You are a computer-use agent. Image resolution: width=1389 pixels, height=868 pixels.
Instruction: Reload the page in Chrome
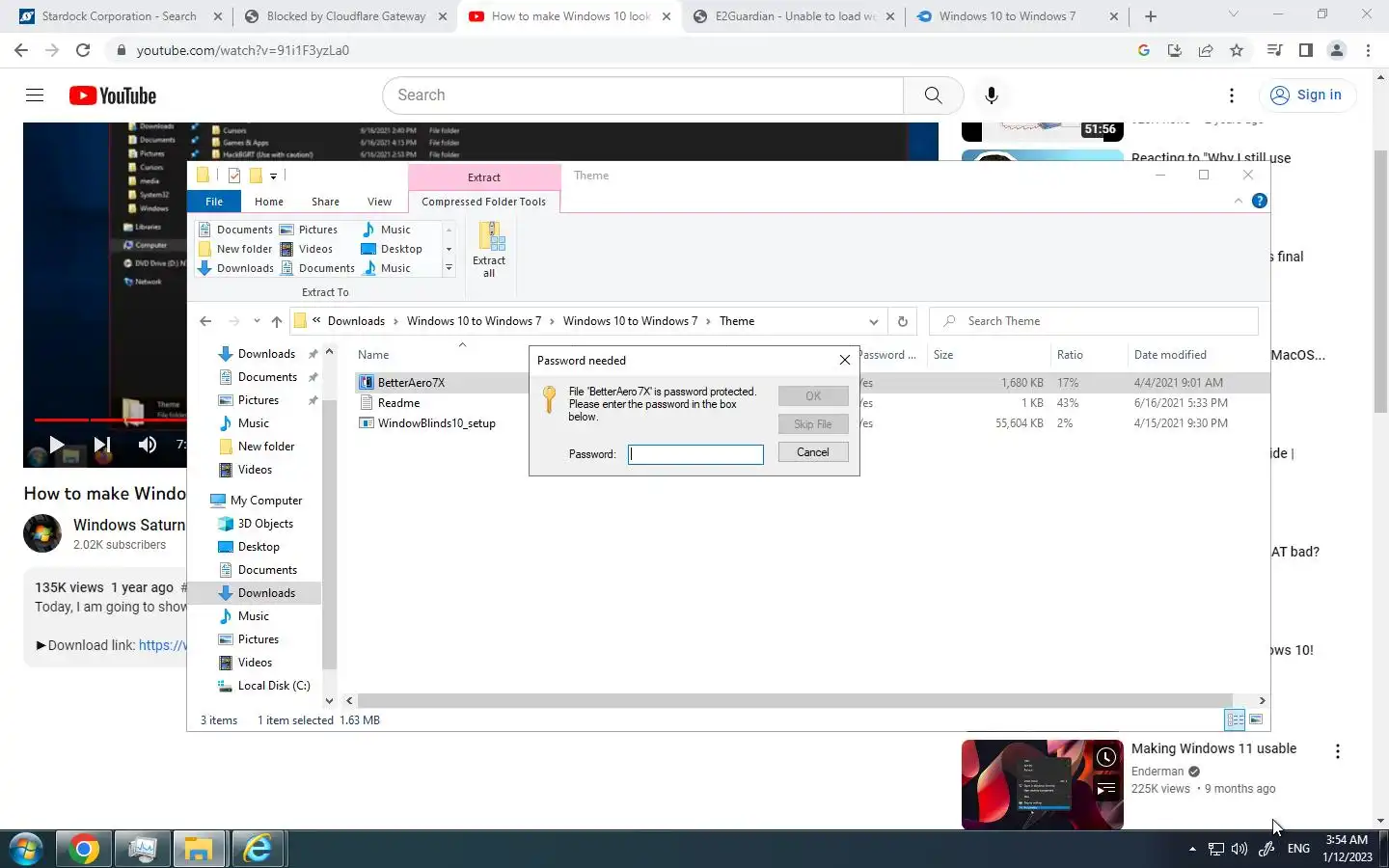(83, 50)
